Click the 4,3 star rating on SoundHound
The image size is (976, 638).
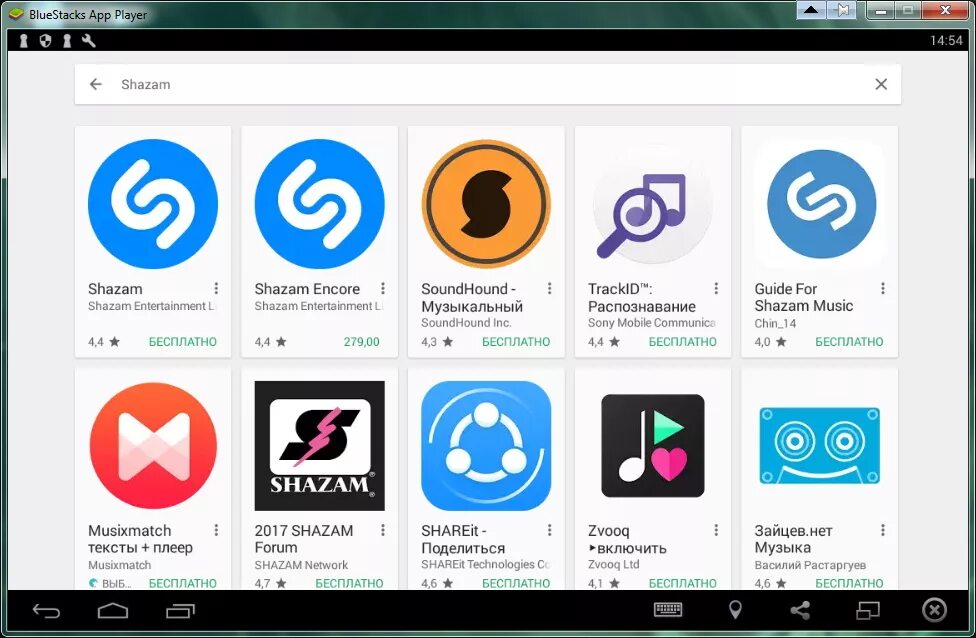coord(437,342)
